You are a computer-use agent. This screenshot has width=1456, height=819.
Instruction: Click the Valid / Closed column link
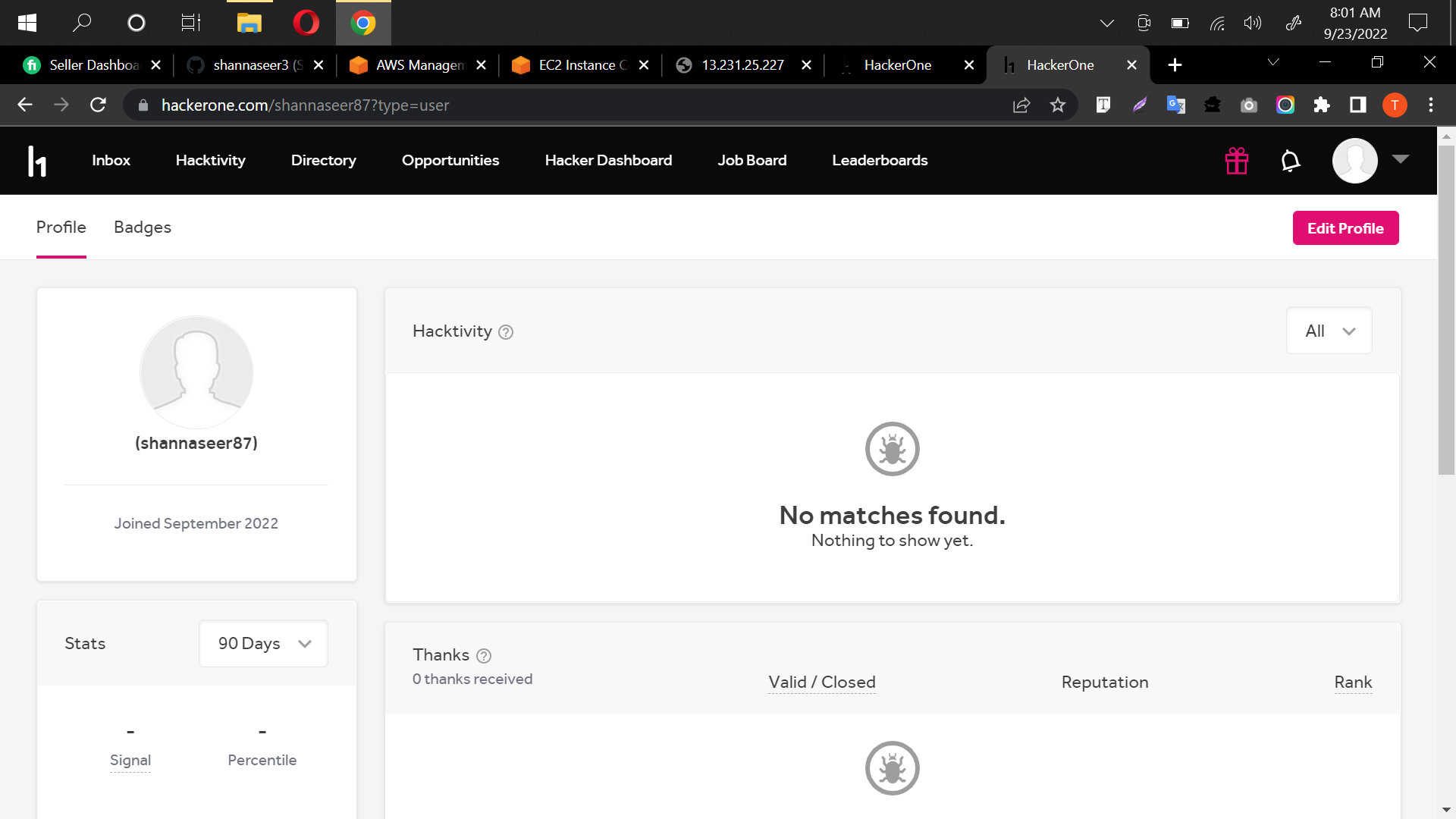tap(822, 682)
